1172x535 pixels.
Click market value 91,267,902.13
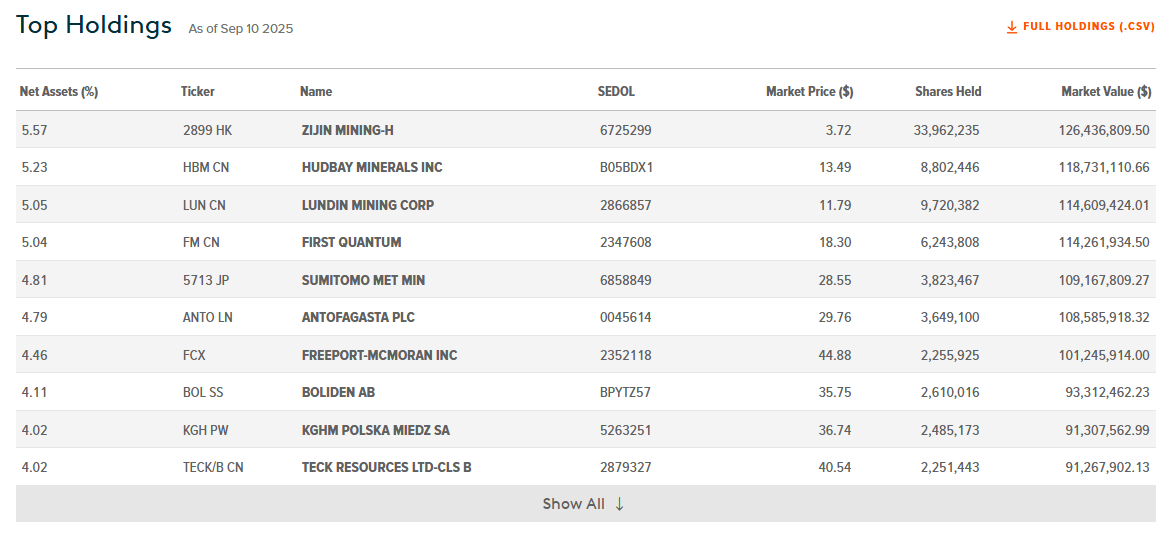pos(1108,468)
